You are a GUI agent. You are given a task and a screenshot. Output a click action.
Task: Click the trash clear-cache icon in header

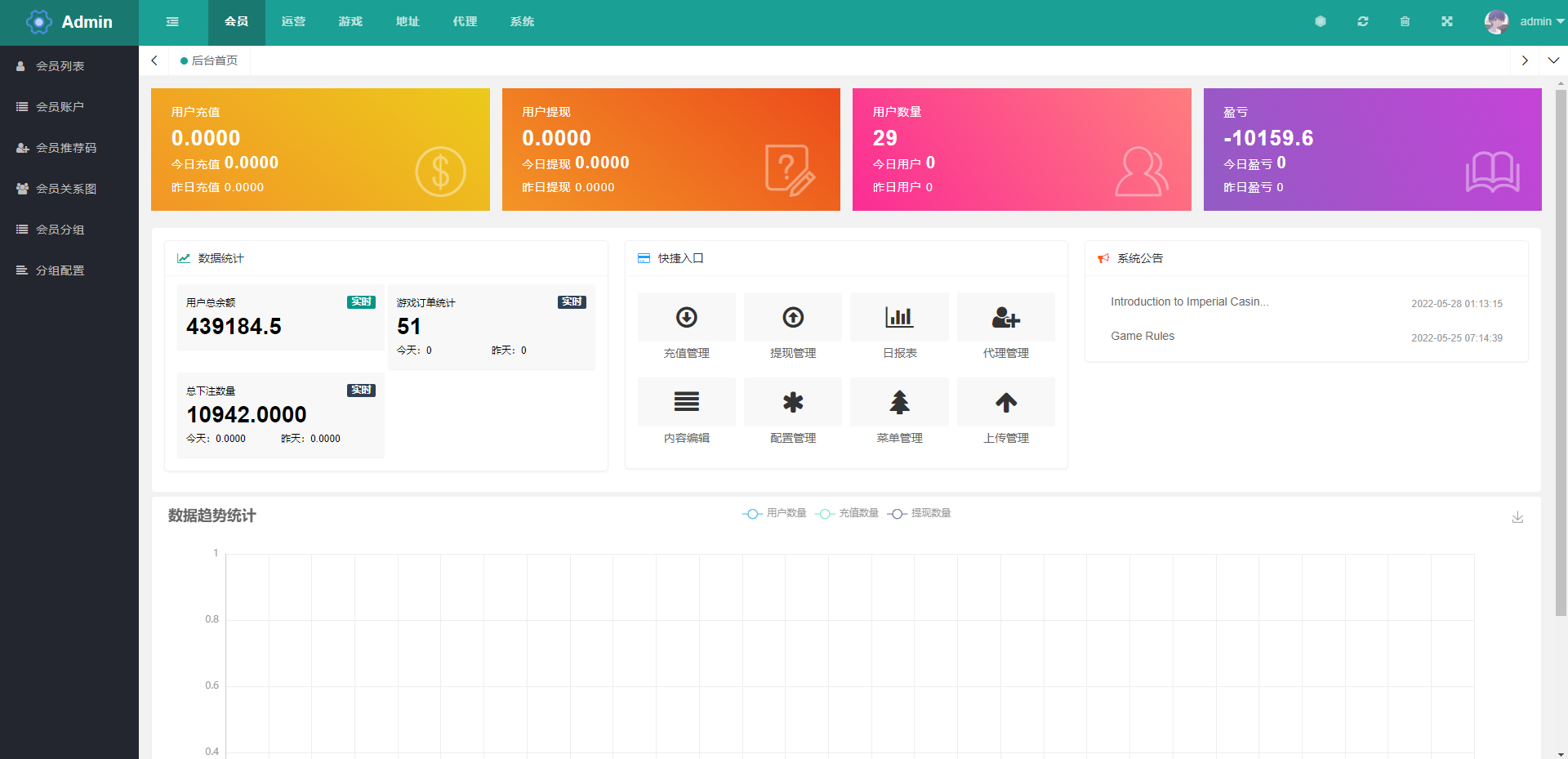point(1405,22)
